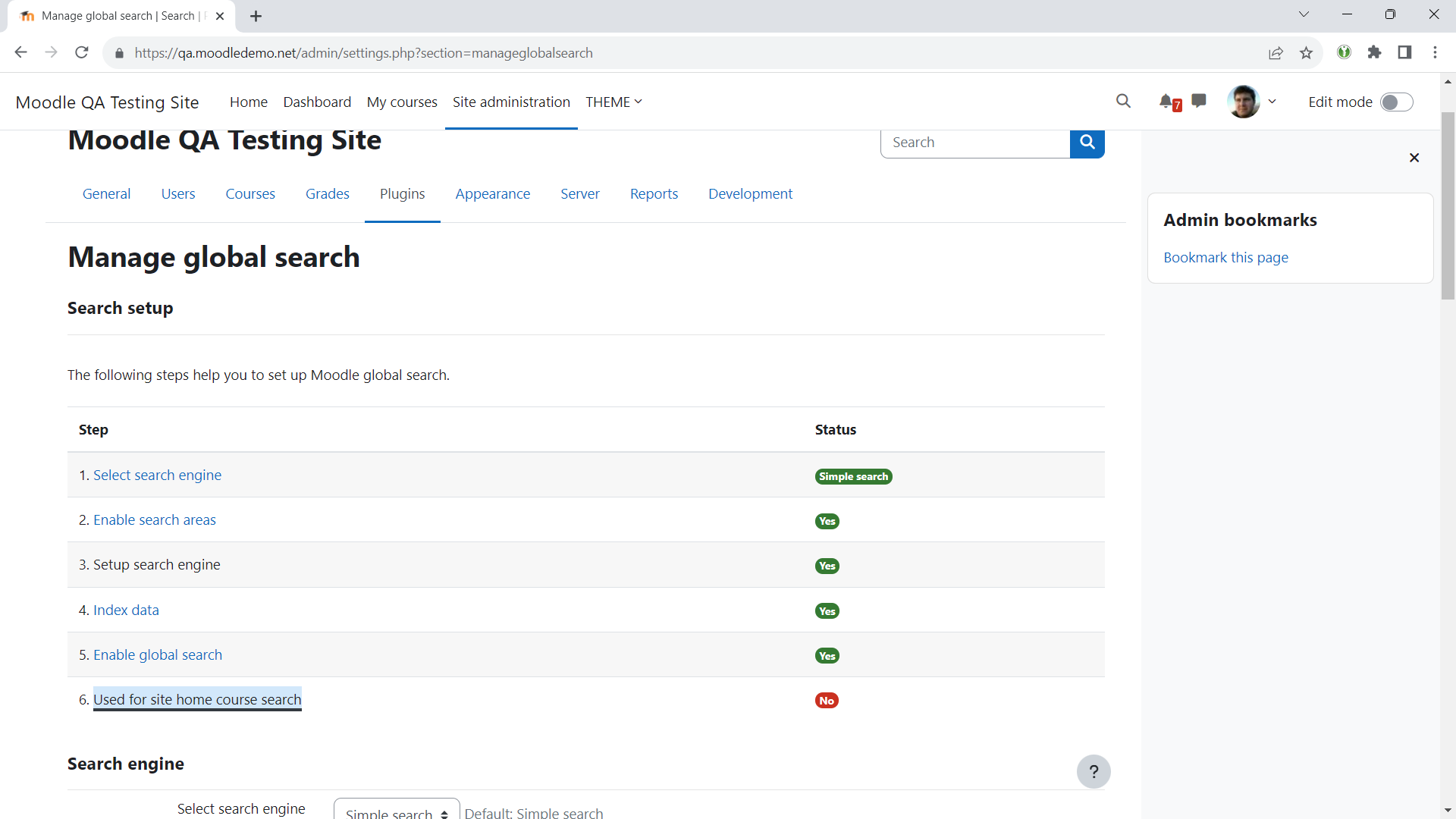Switch to the Server tab
Image resolution: width=1456 pixels, height=819 pixels.
coord(580,194)
